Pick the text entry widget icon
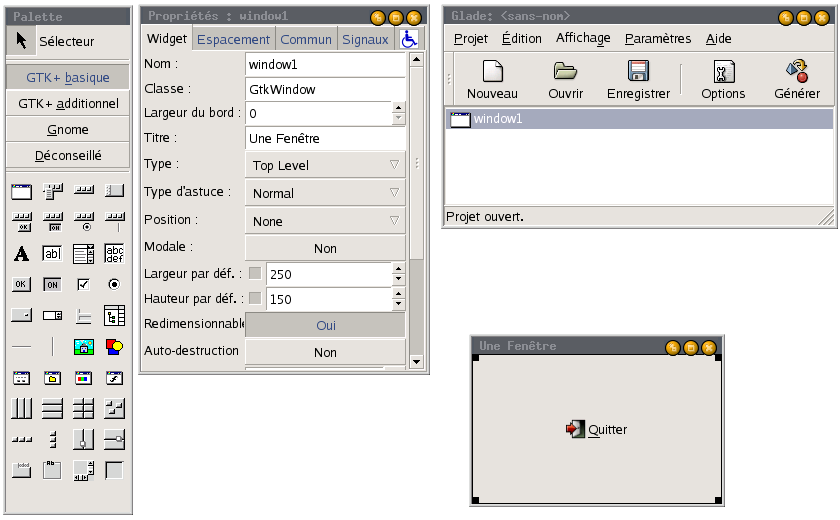 click(x=52, y=253)
